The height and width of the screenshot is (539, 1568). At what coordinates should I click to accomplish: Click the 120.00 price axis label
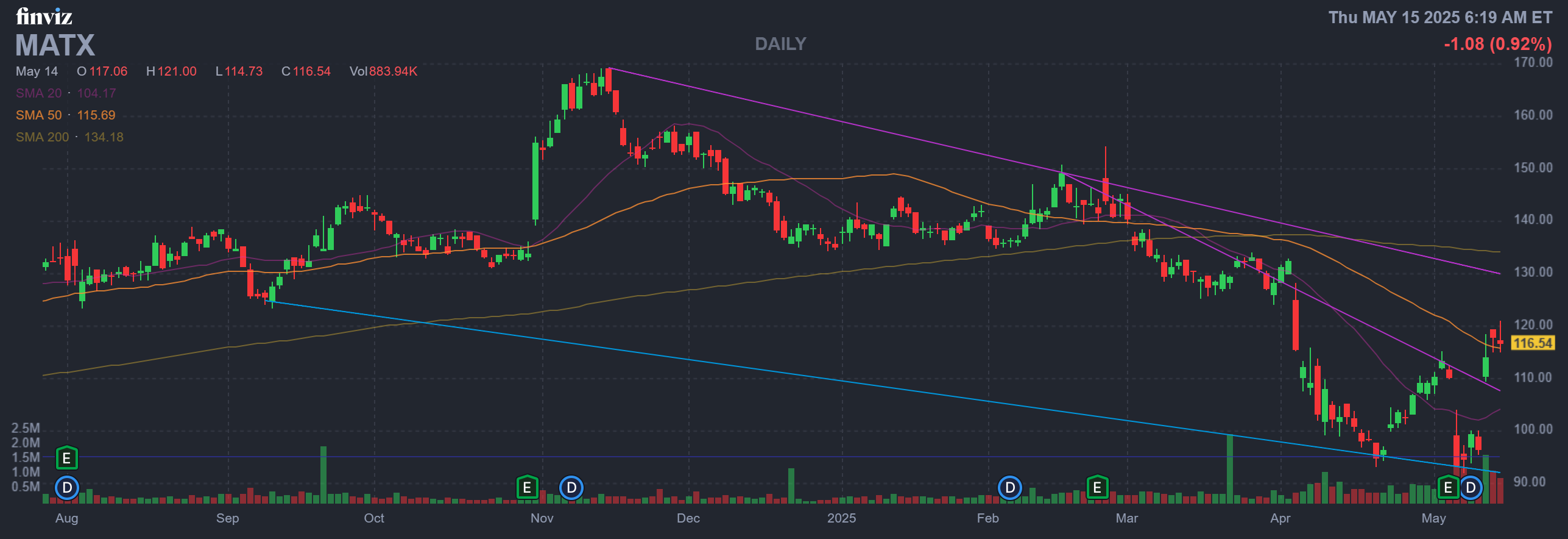point(1533,324)
